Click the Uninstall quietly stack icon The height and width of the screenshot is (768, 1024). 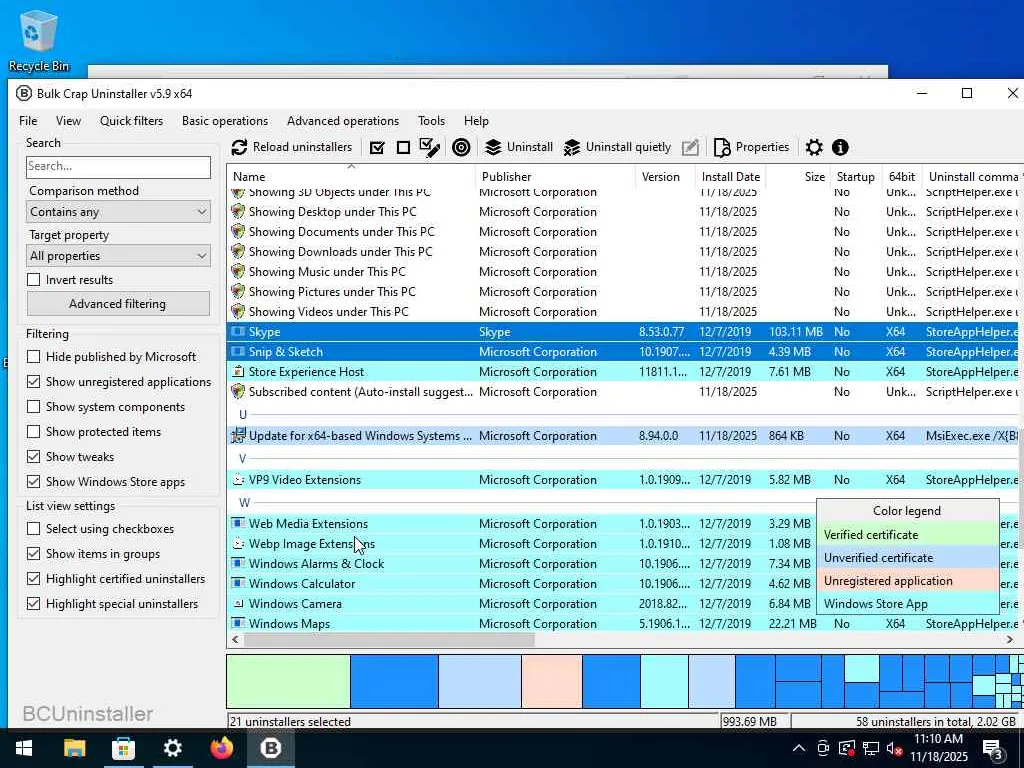click(572, 148)
